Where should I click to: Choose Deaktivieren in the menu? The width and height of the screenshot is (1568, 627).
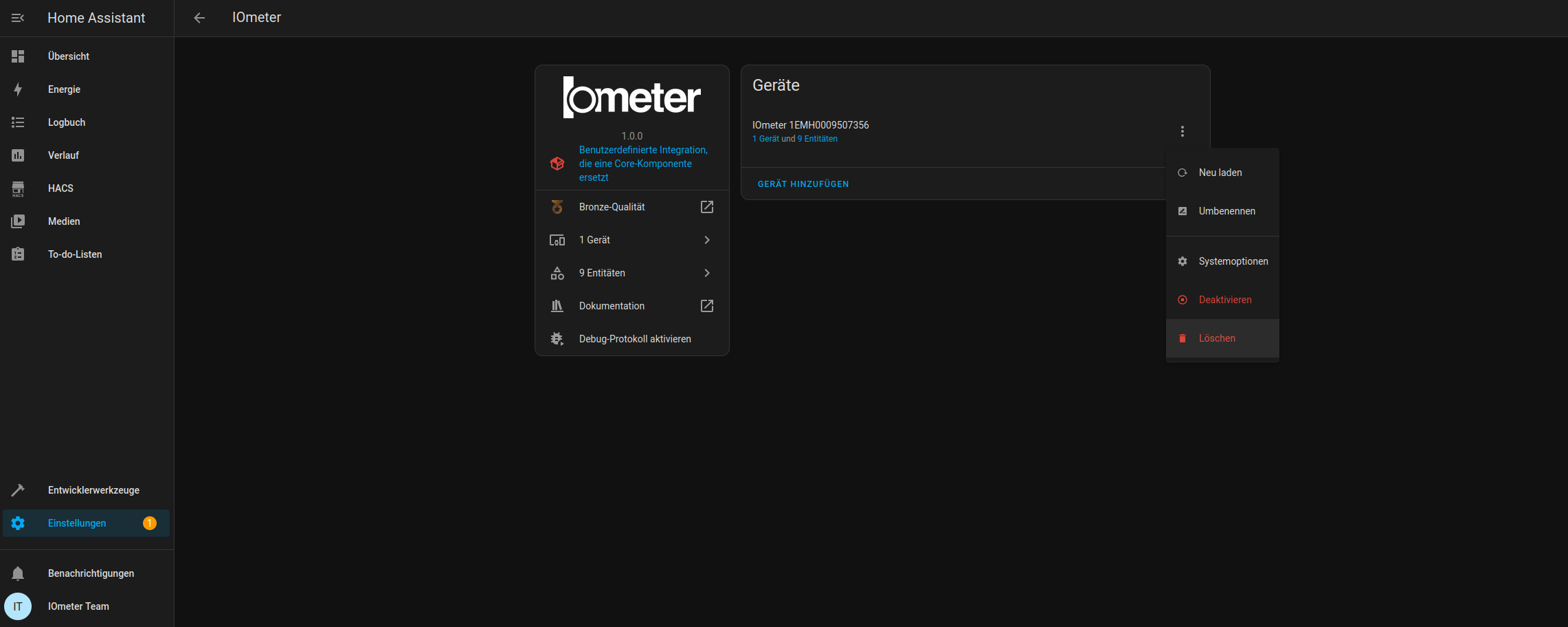[1222, 300]
